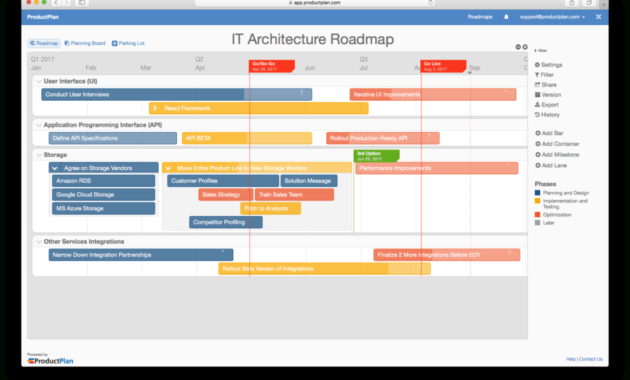
Task: Toggle the browser sidebar icon
Action: click(82, 2)
